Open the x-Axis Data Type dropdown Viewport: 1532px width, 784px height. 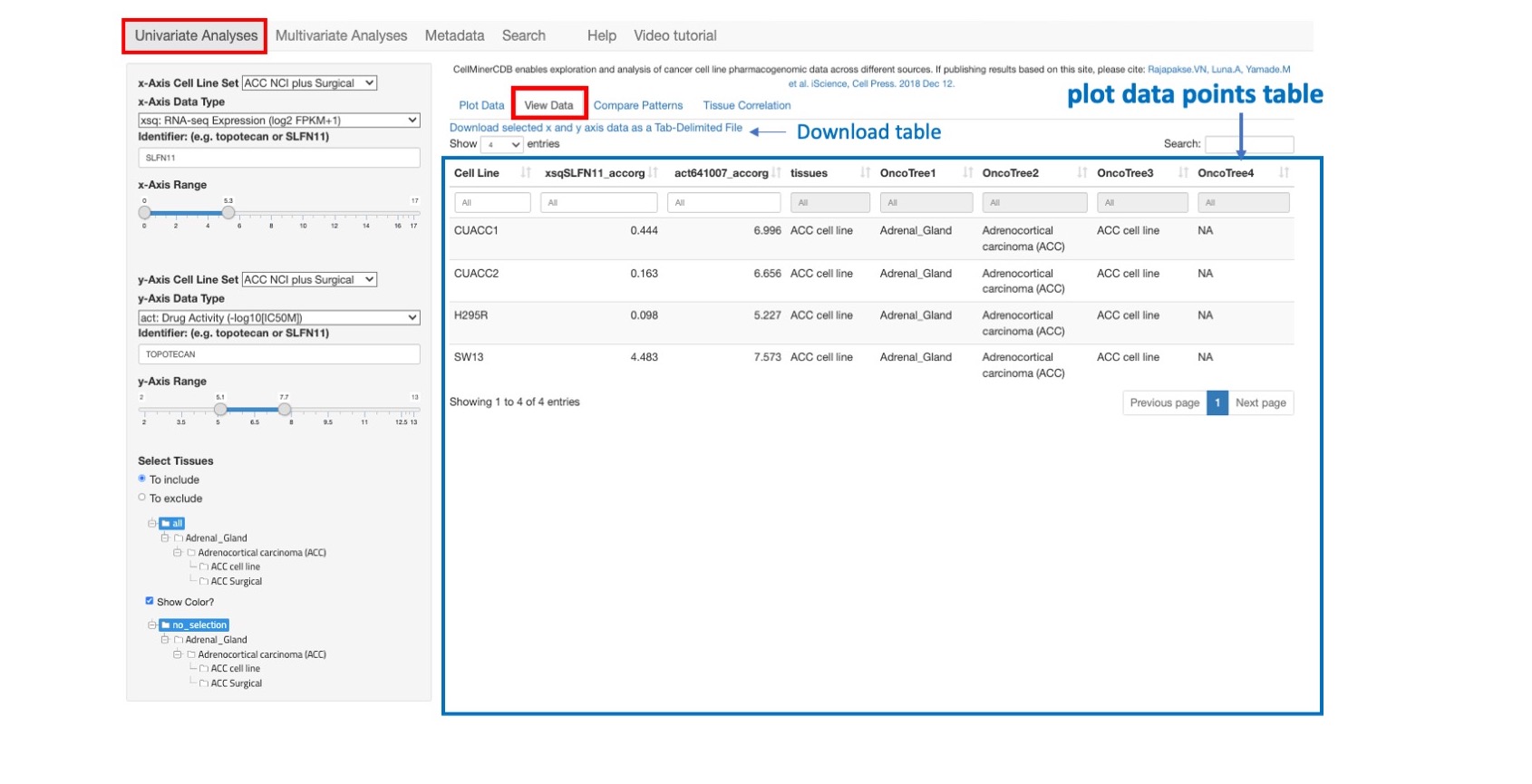point(278,121)
